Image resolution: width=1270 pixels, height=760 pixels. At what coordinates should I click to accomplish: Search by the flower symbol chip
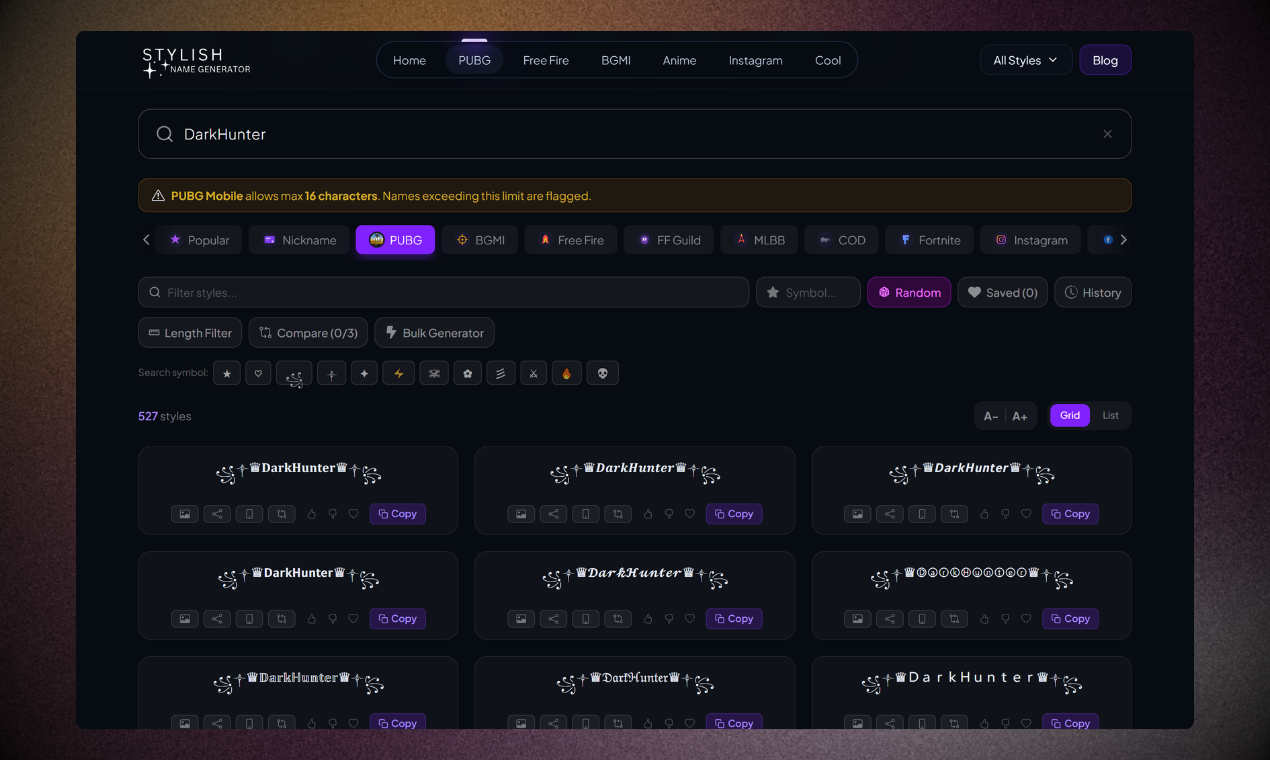[467, 373]
